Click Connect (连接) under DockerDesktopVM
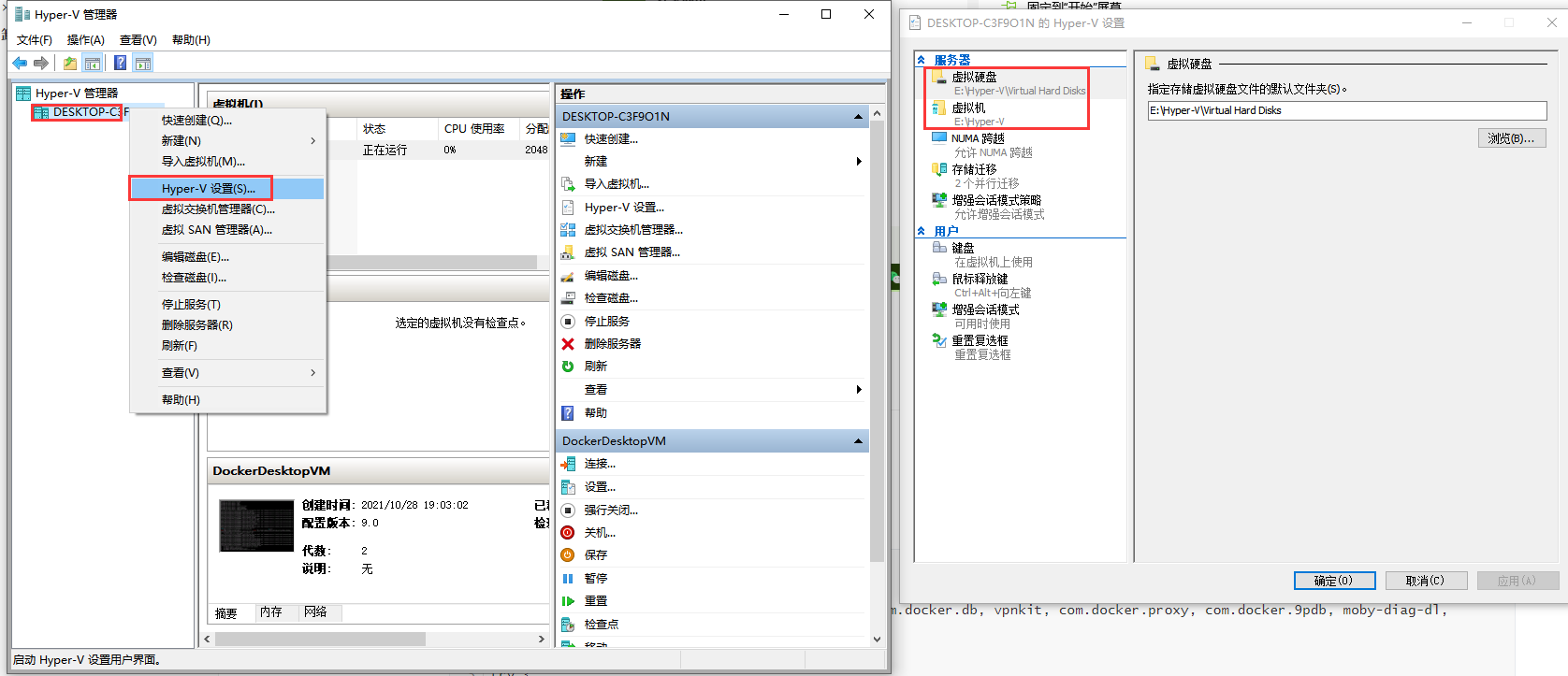Screen dimensions: 1568x676 (x=600, y=464)
